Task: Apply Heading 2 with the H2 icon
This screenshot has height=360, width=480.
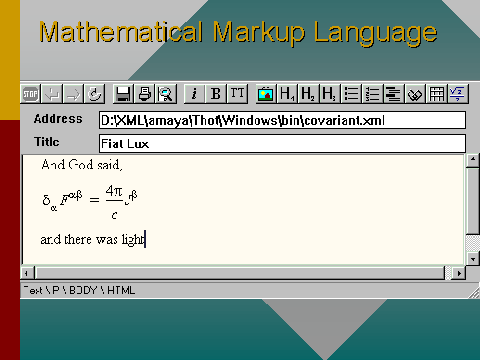Action: coord(308,94)
